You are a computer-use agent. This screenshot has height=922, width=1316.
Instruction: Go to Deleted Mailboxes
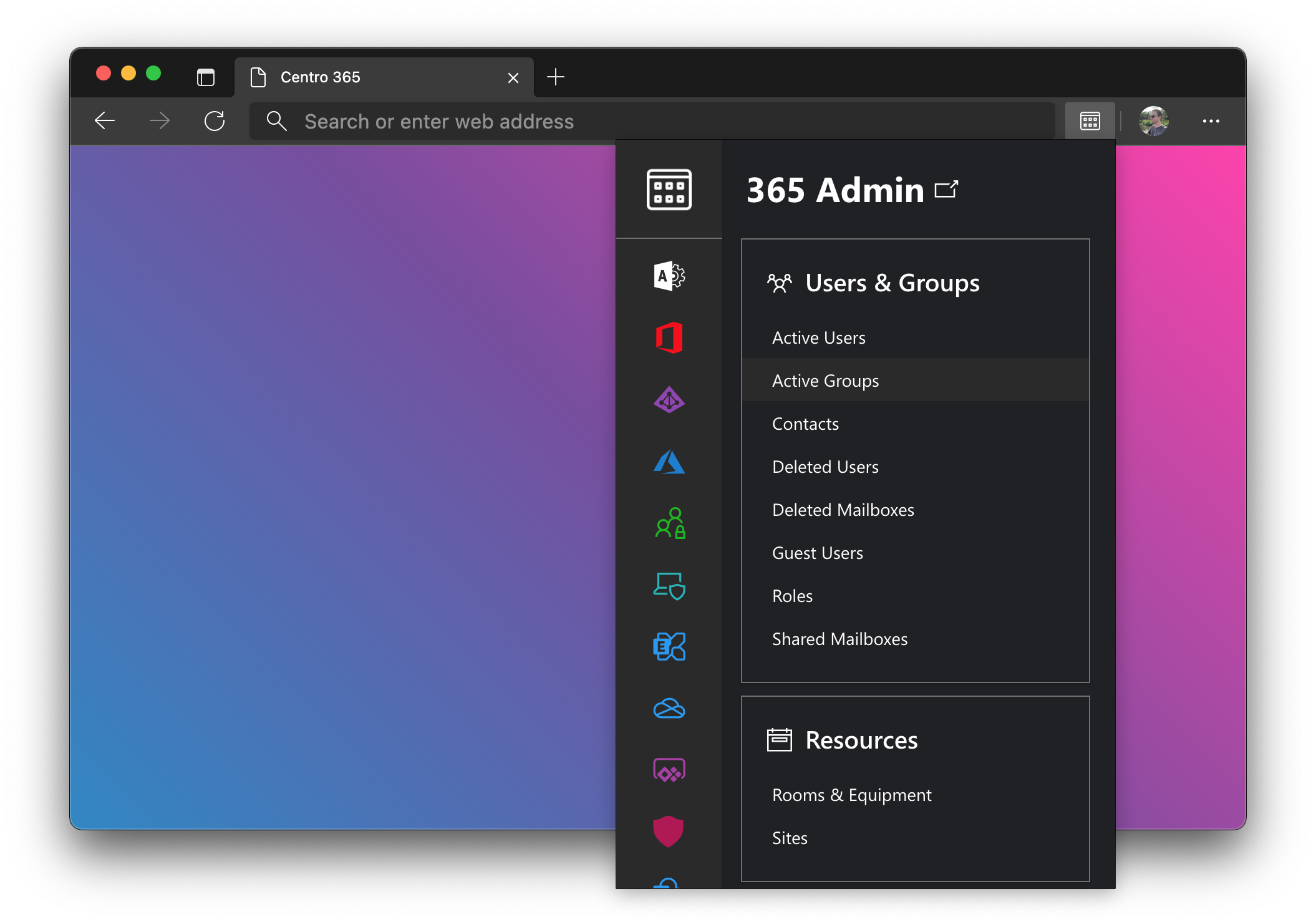click(x=843, y=510)
